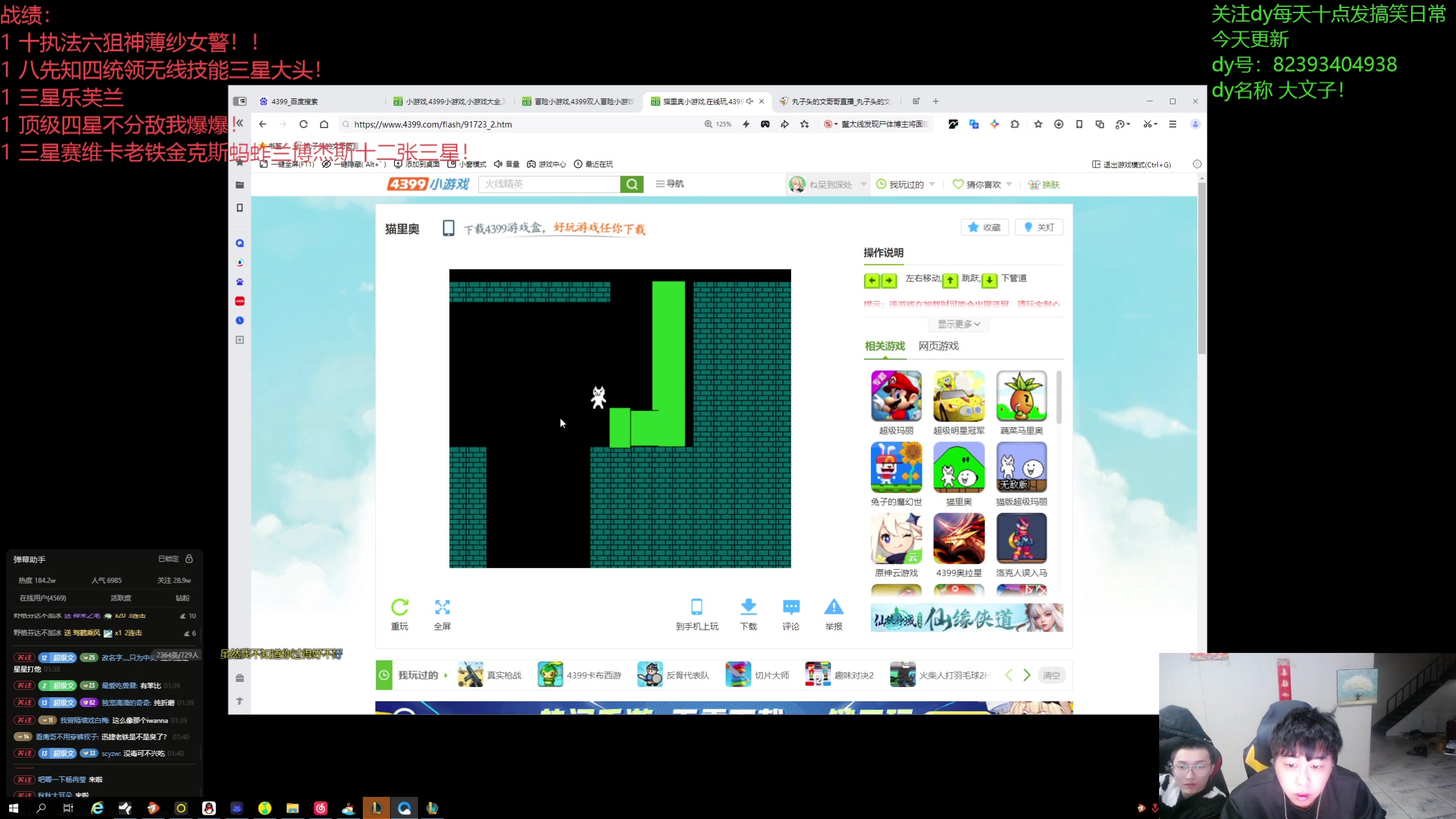Select 相关游戏 tab
The image size is (1456, 819).
[884, 346]
